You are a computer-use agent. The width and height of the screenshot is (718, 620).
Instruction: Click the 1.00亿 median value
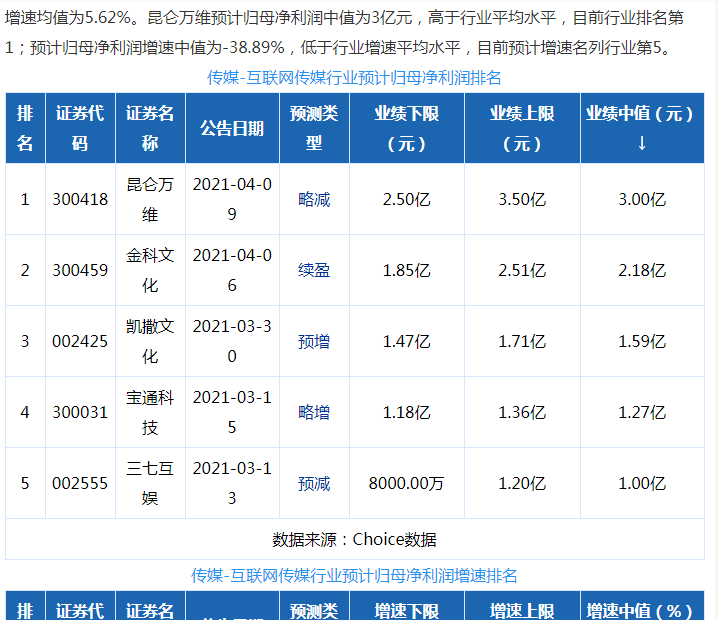click(642, 484)
